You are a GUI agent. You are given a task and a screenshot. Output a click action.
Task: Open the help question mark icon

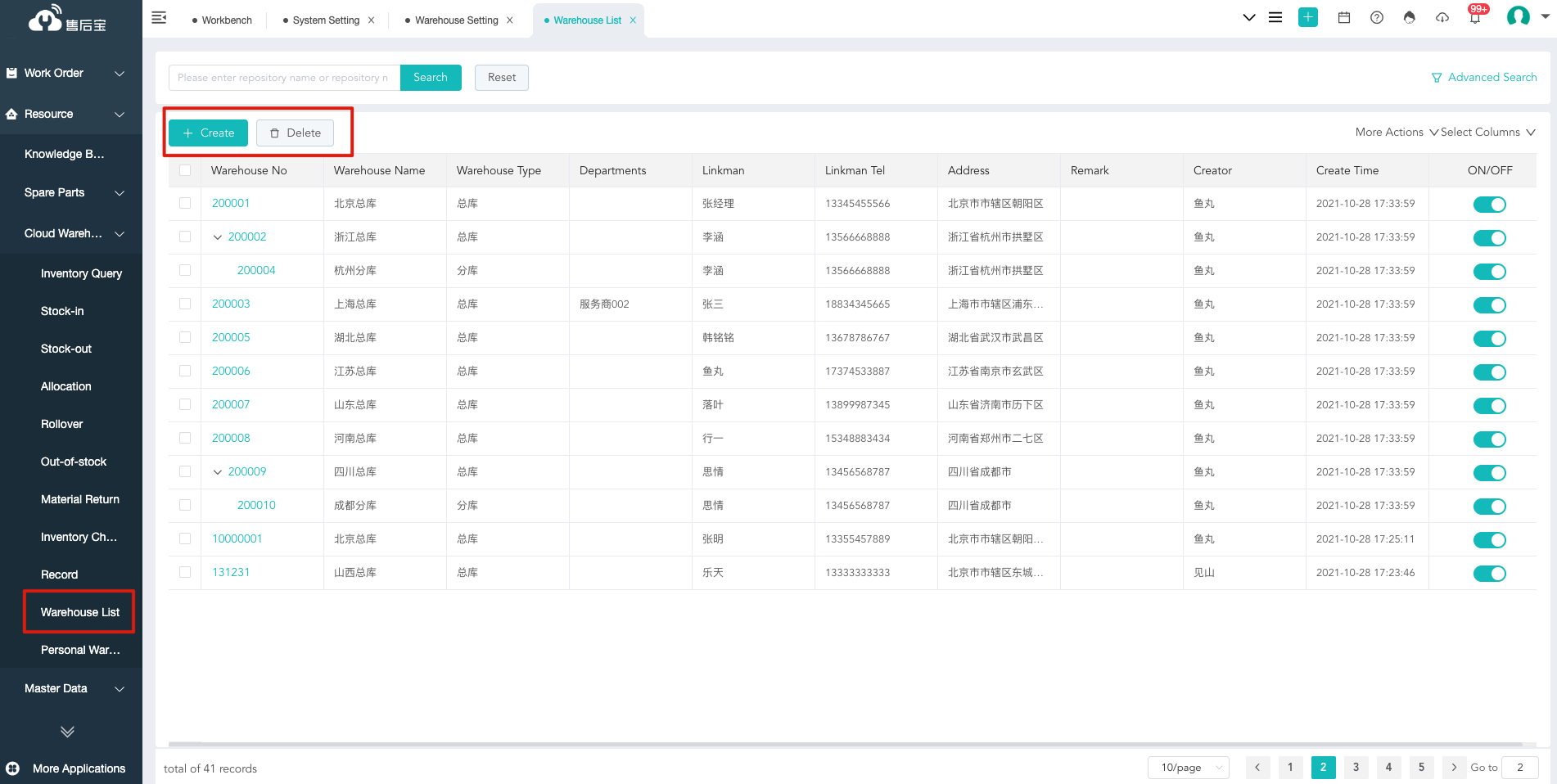pos(1377,17)
